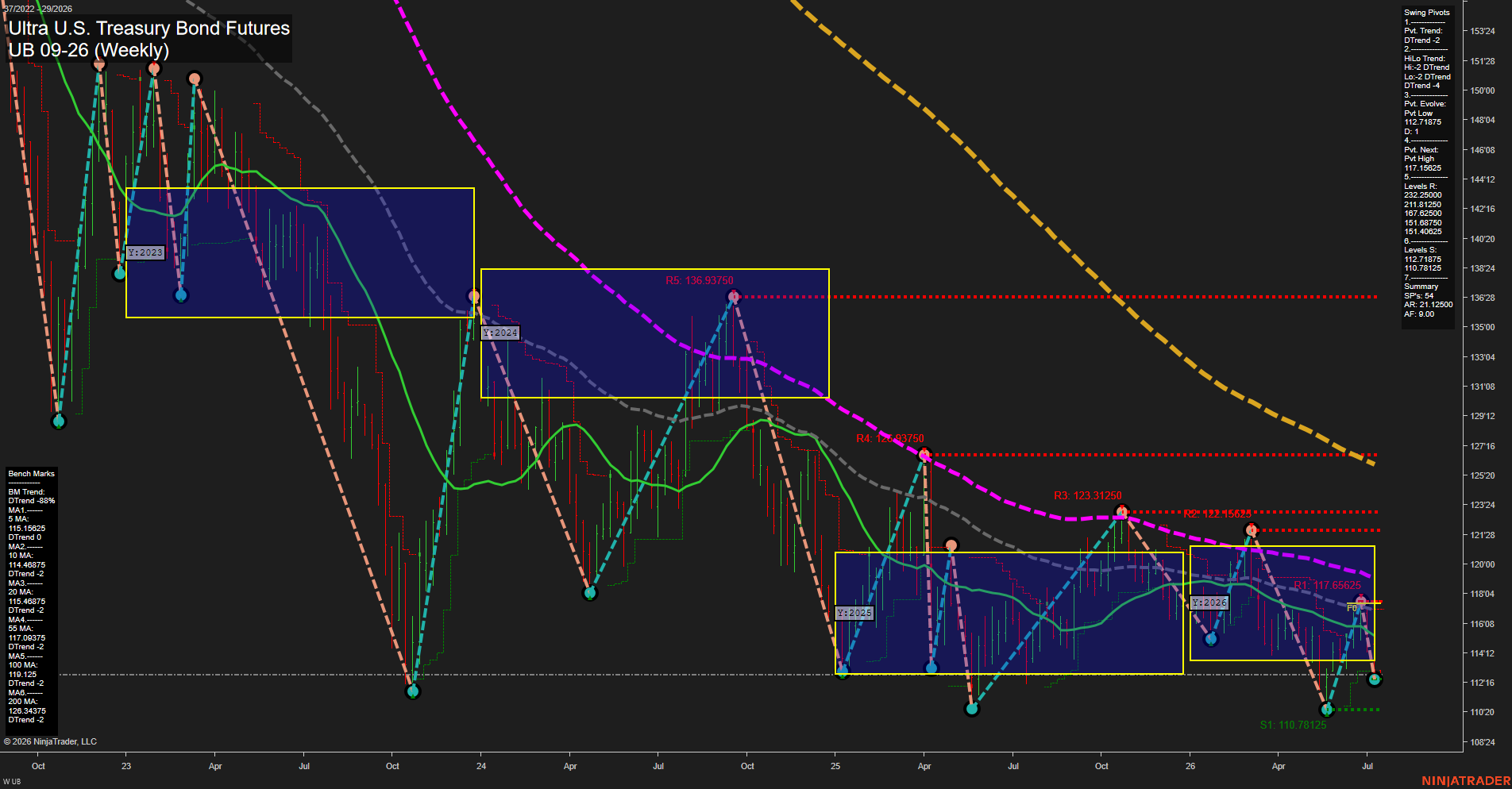Click the S1: 110.78125 support label on chart
Image resolution: width=1512 pixels, height=789 pixels.
coord(1293,725)
